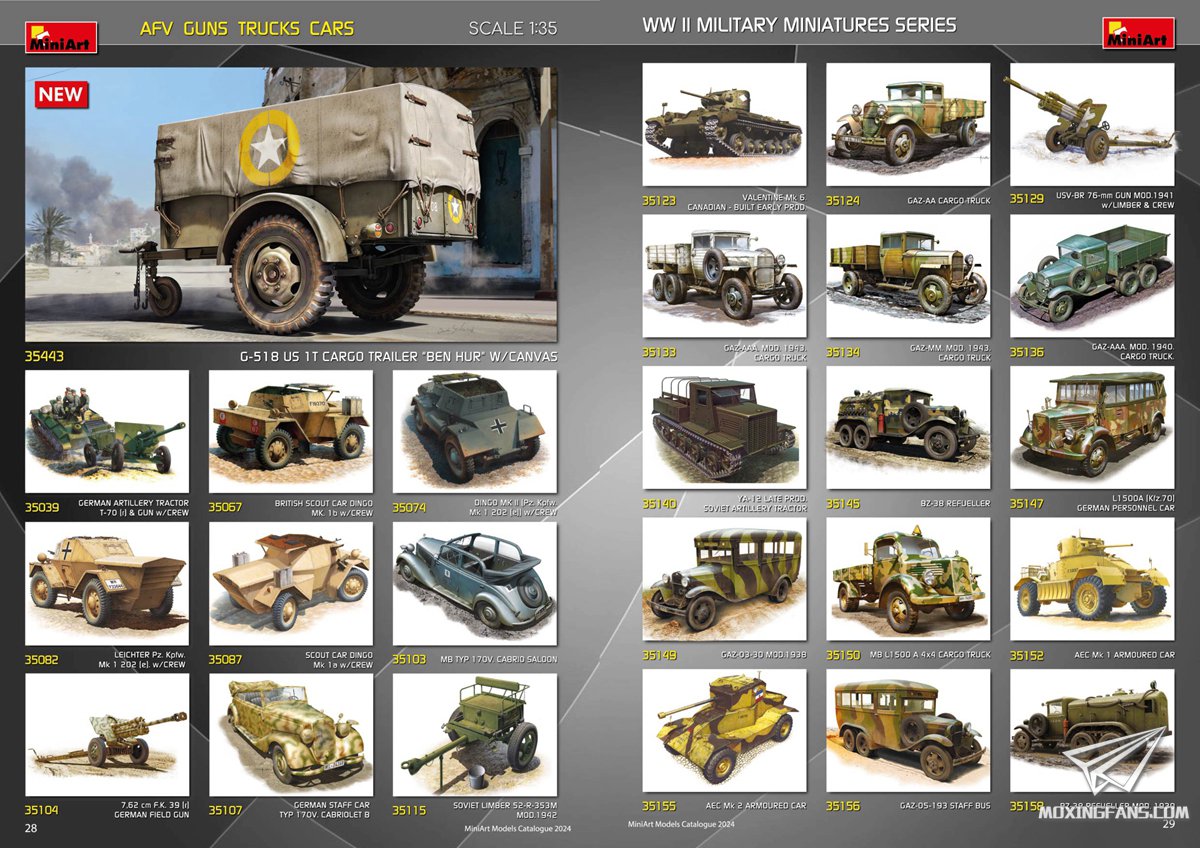Select the AEC Mk 2 Armoured Car image
This screenshot has width=1200, height=848.
pyautogui.click(x=724, y=730)
